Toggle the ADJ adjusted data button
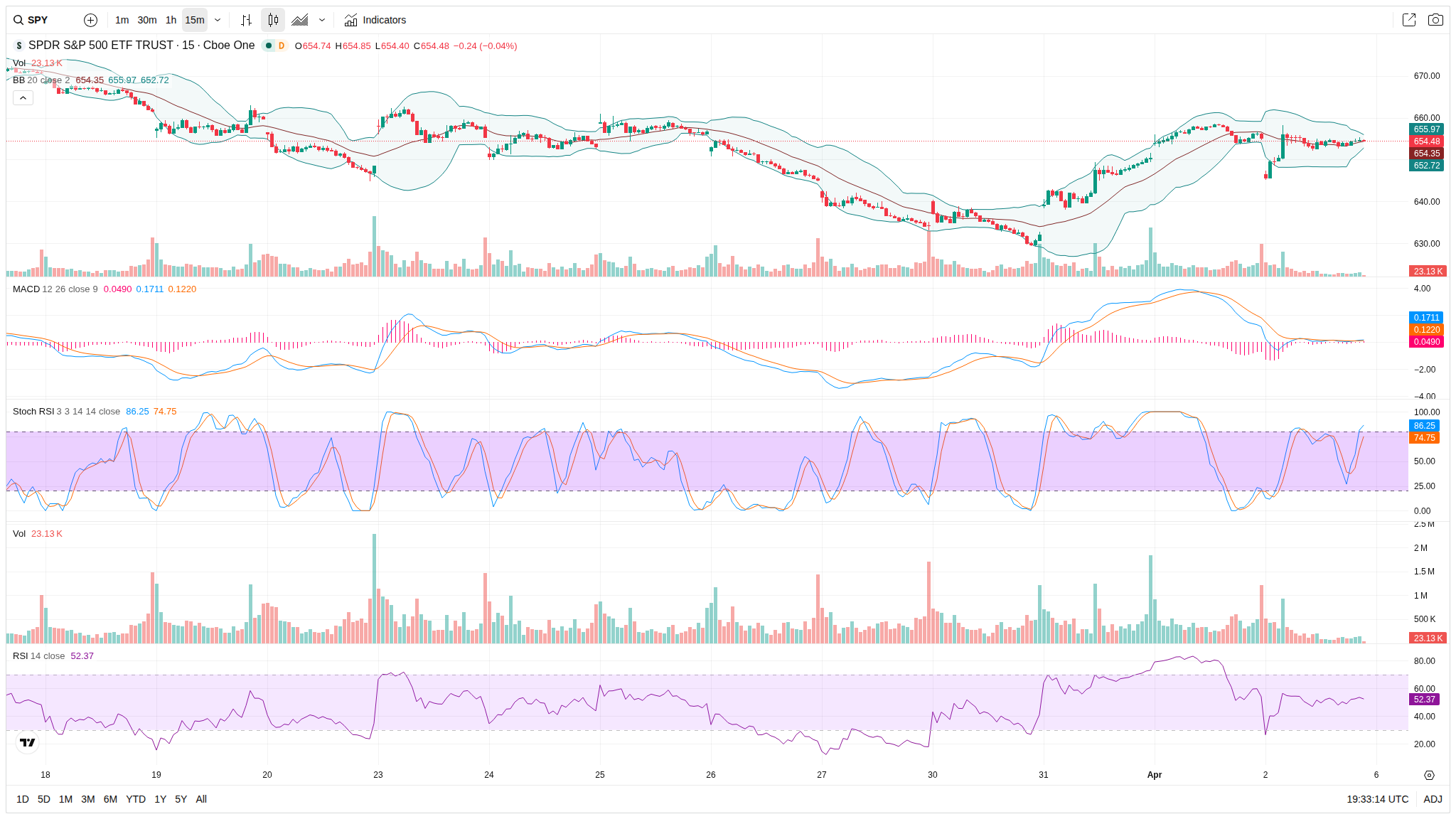 [x=1433, y=799]
